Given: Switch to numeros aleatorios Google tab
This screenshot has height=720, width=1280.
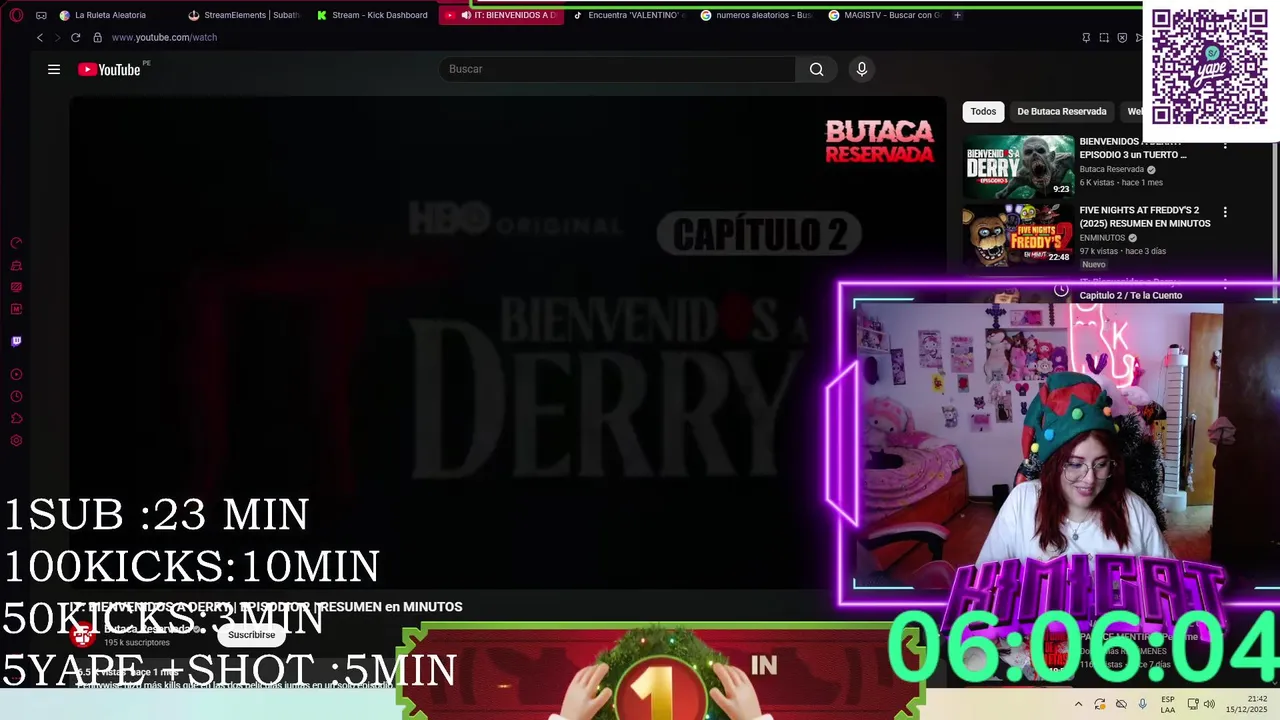Looking at the screenshot, I should 757,15.
